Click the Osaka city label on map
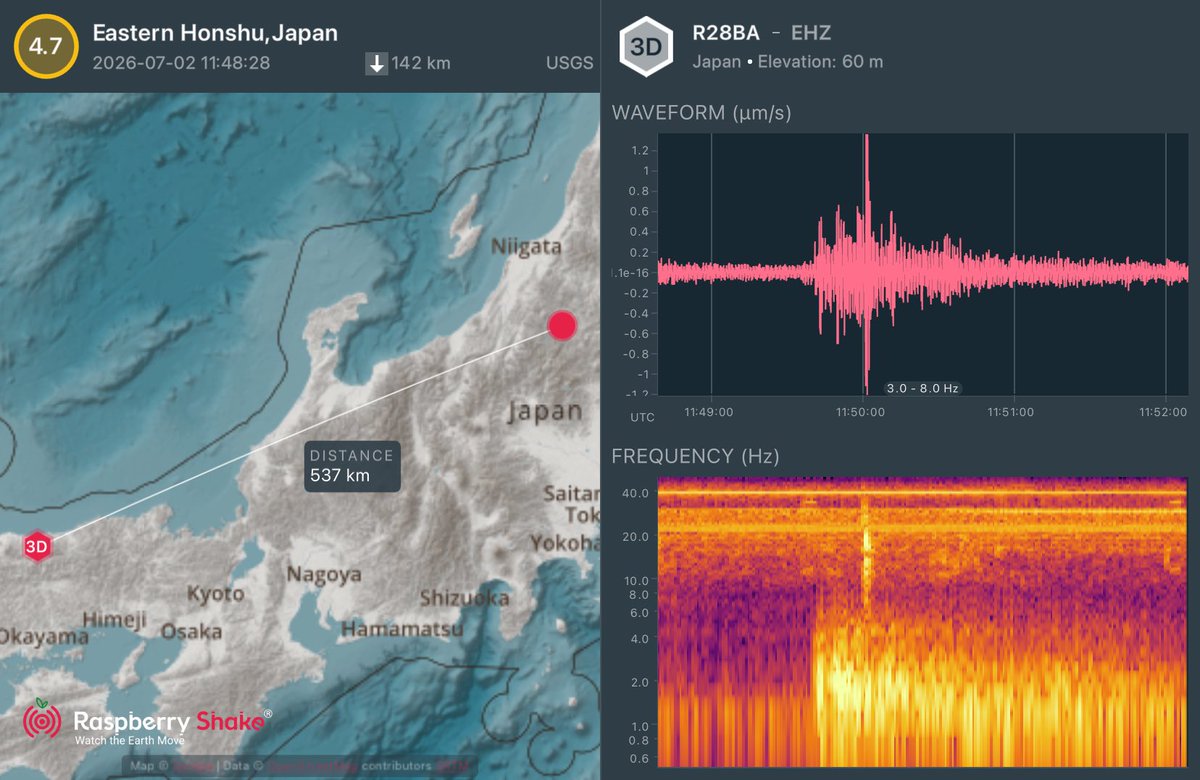1200x780 pixels. [191, 631]
